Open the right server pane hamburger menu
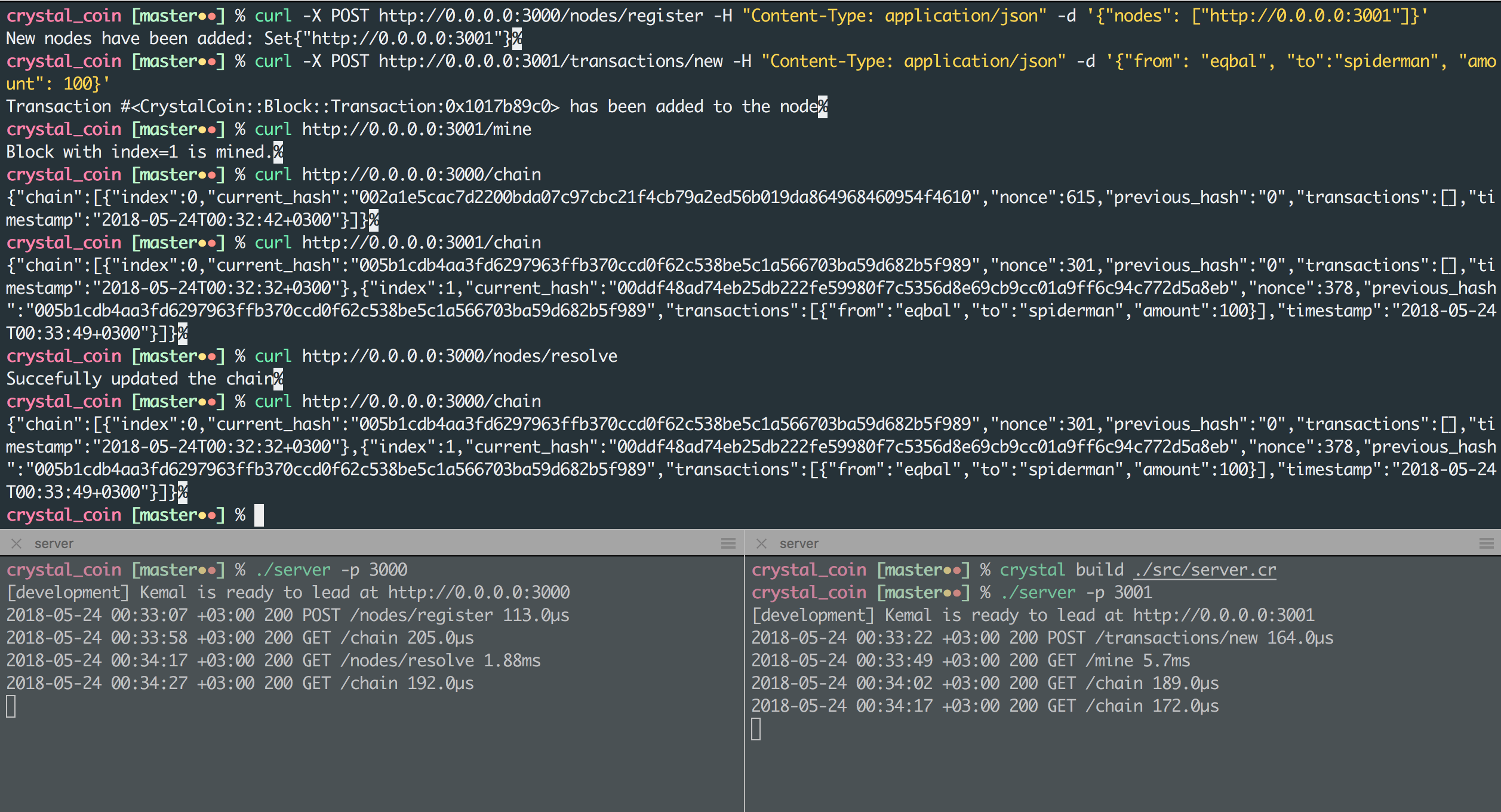The width and height of the screenshot is (1501, 812). (x=1486, y=543)
